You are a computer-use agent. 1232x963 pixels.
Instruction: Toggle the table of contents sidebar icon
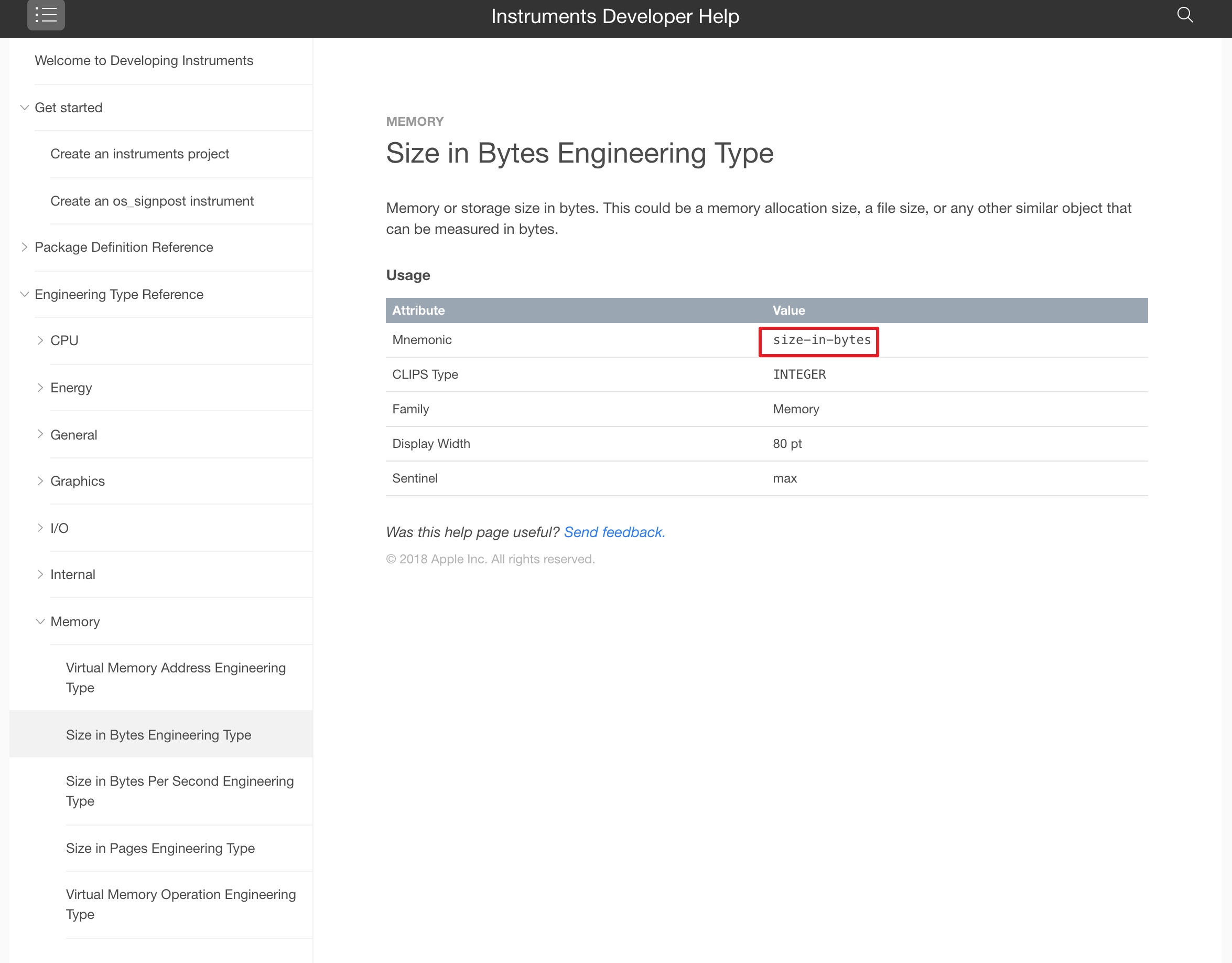[46, 15]
